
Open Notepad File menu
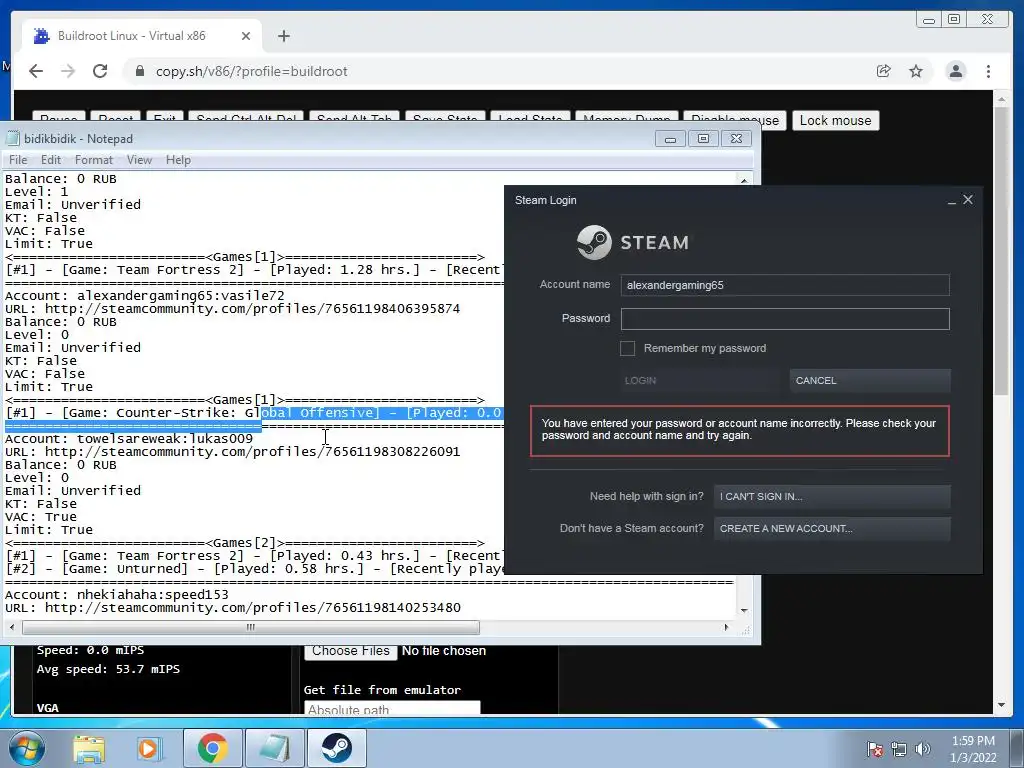point(18,160)
